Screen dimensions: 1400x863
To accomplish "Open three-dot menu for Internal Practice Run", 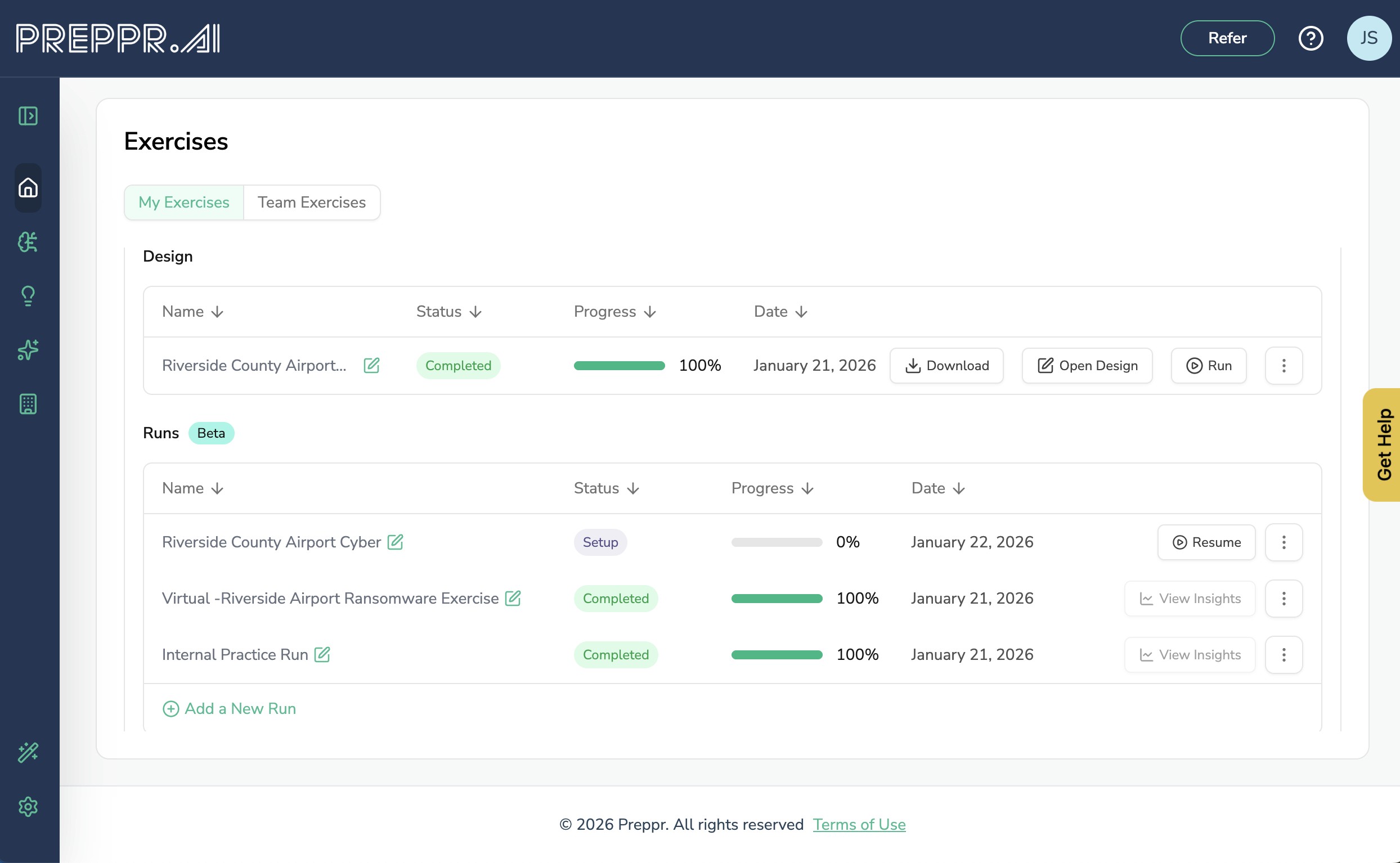I will [x=1284, y=655].
